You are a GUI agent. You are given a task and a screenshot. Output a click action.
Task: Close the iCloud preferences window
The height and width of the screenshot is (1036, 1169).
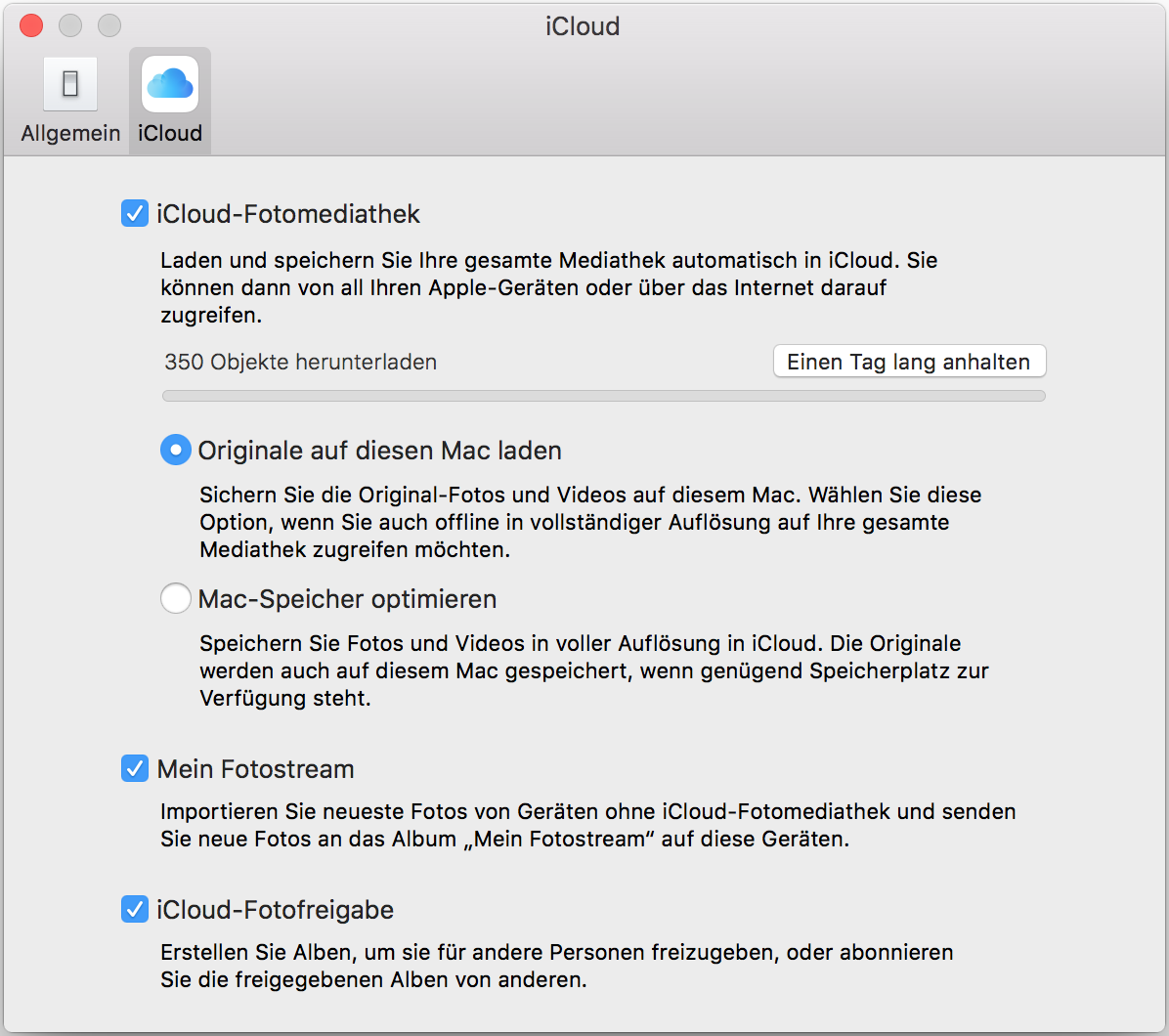(x=31, y=25)
